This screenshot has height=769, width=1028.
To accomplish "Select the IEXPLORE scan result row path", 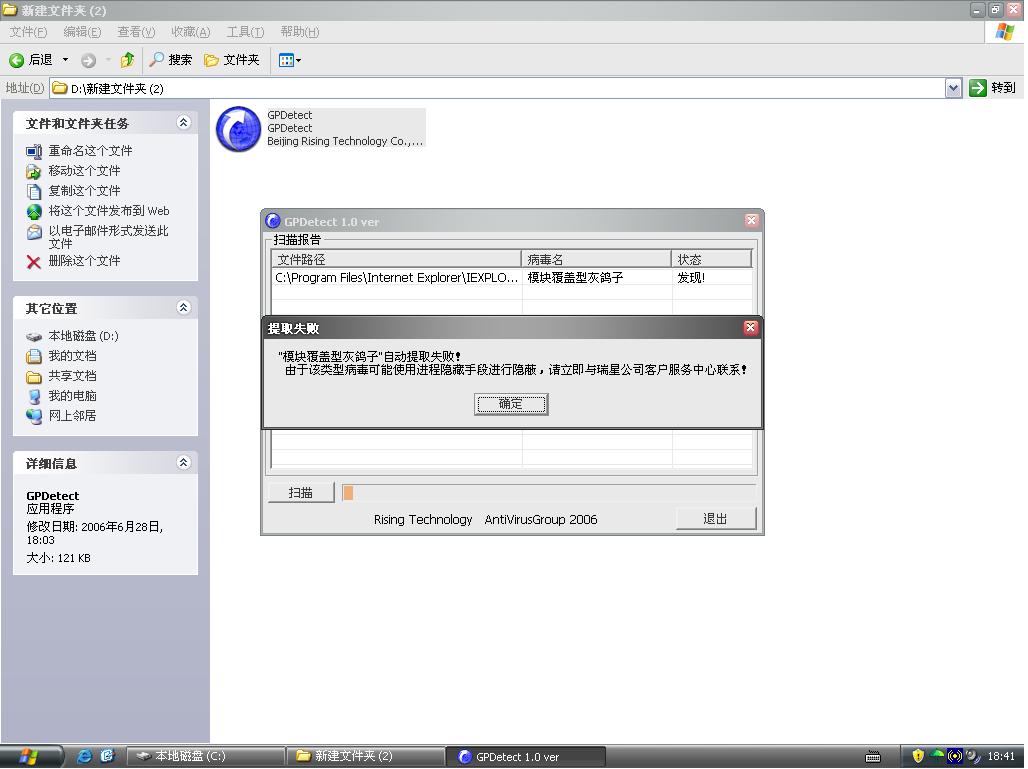I will [x=397, y=277].
